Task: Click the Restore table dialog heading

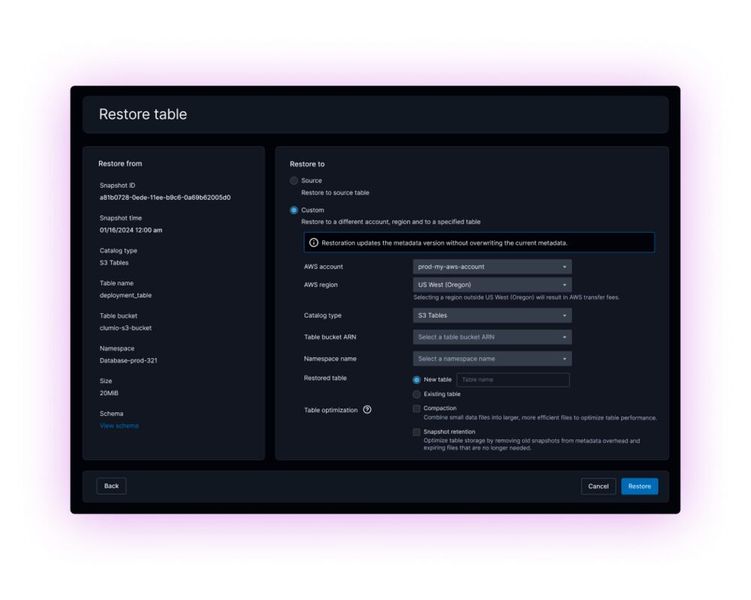Action: 143,114
